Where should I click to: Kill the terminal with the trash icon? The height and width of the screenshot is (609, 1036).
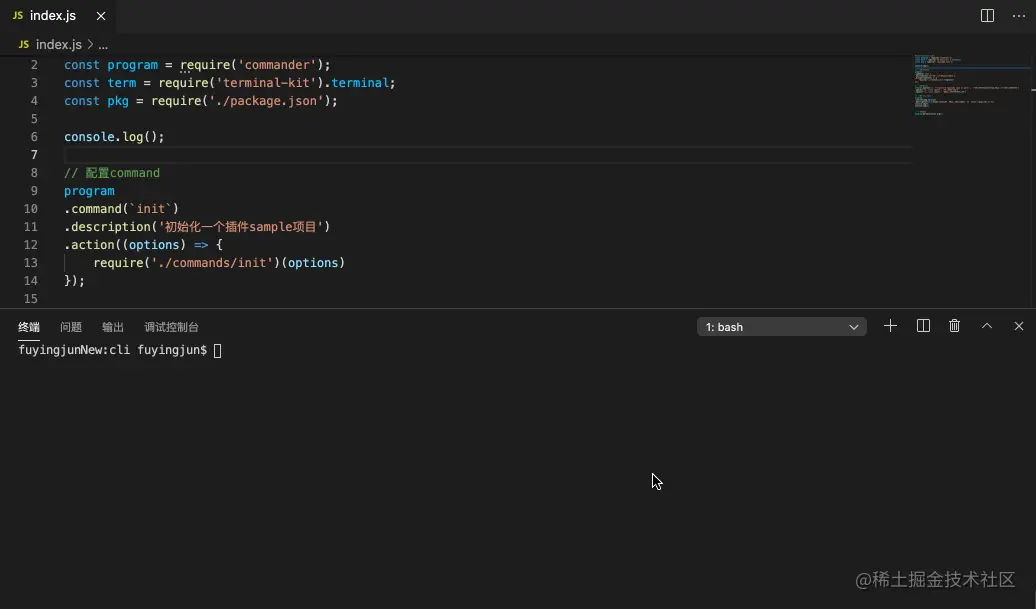[x=954, y=325]
